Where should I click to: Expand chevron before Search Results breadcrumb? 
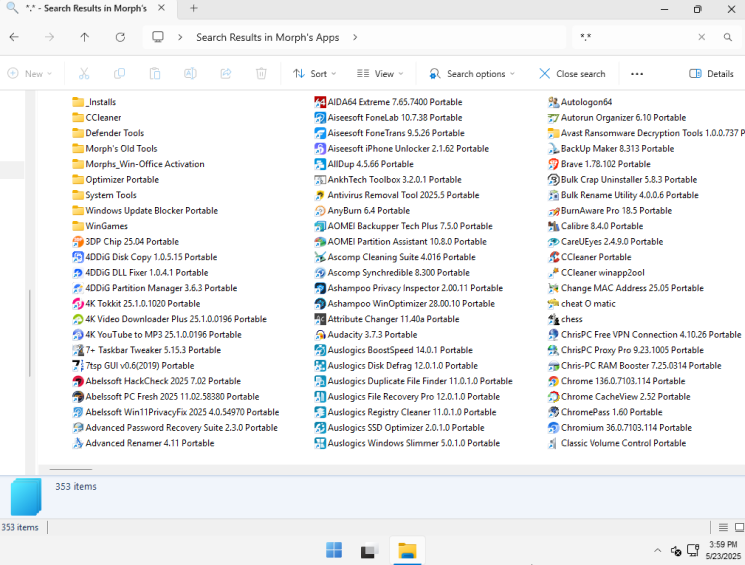pyautogui.click(x=180, y=37)
